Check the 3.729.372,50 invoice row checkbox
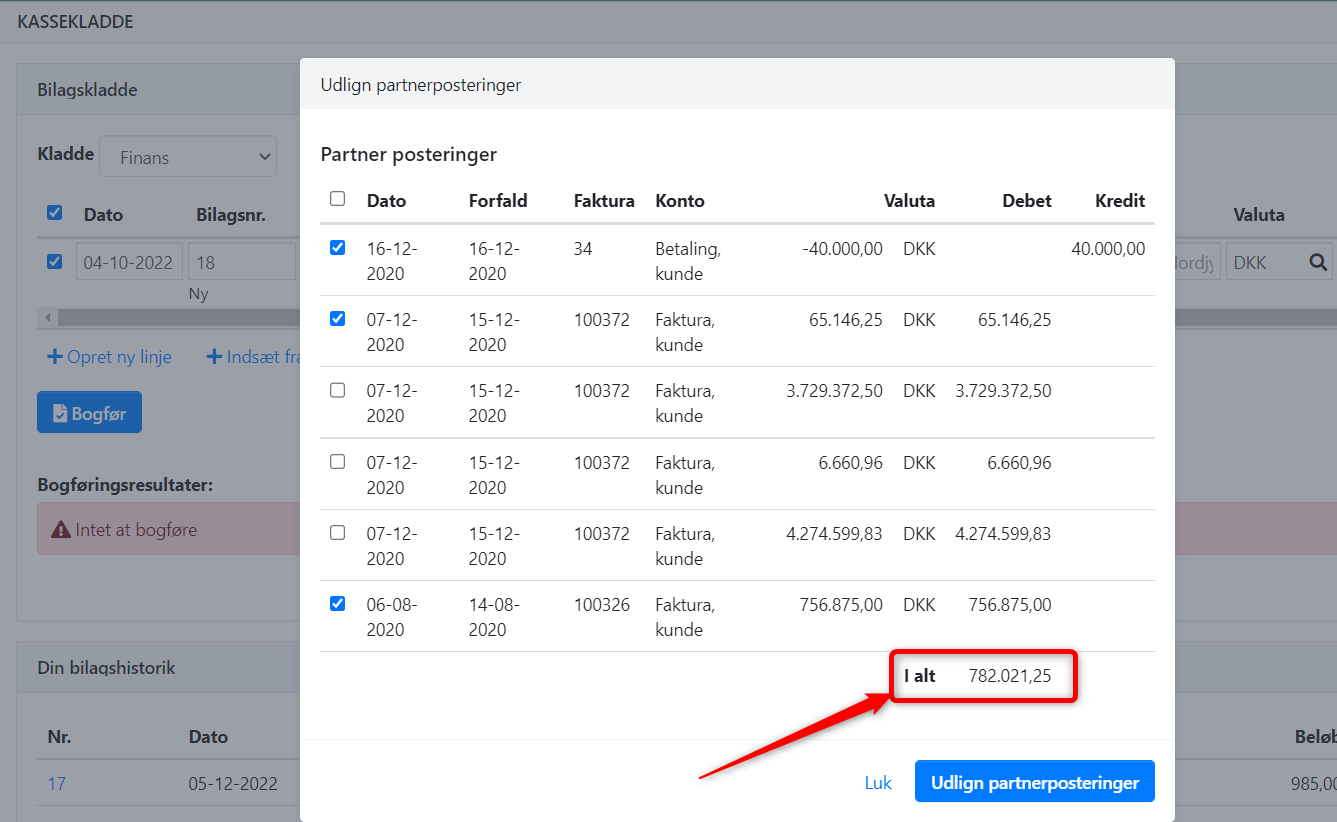Screen dimensions: 1337x822 pos(338,390)
